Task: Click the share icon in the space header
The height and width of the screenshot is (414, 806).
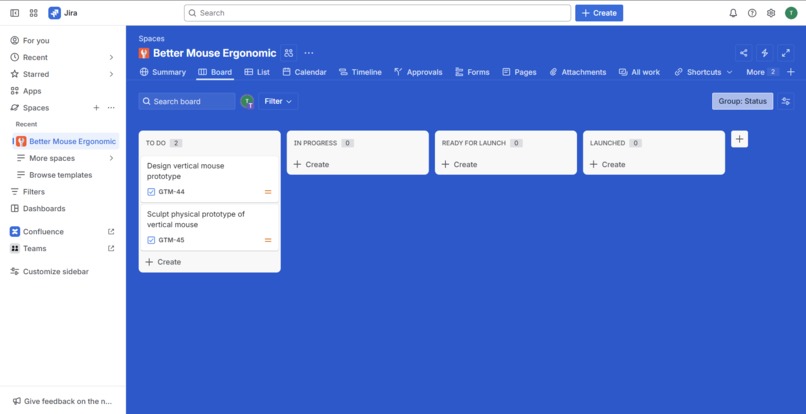Action: click(x=743, y=52)
